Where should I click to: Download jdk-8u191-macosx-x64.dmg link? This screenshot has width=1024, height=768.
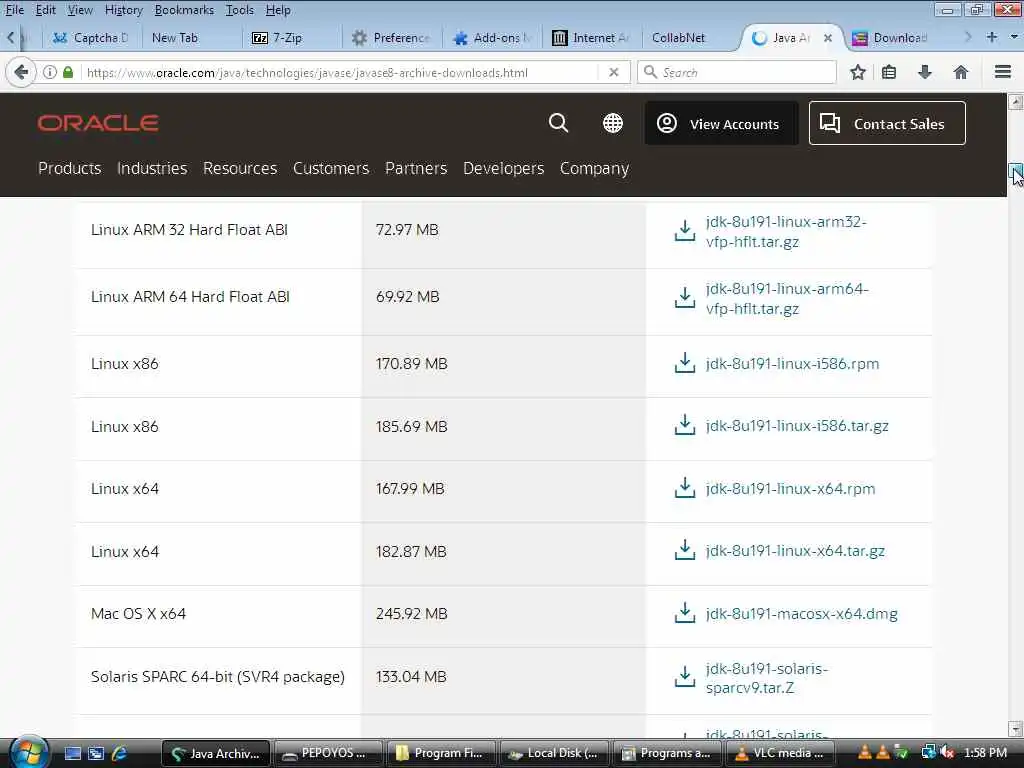(x=801, y=613)
